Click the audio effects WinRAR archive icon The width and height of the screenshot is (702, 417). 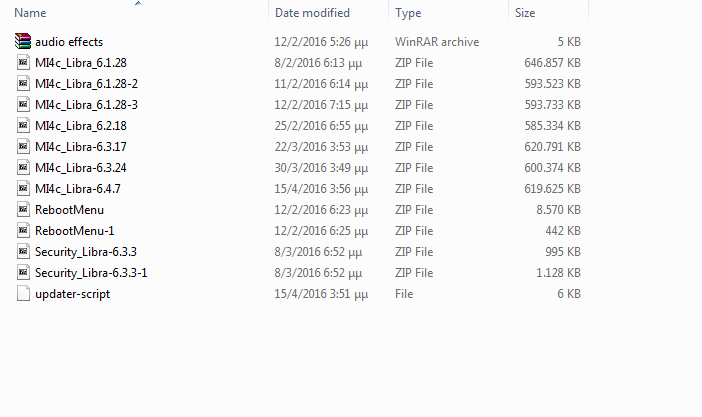pyautogui.click(x=24, y=42)
